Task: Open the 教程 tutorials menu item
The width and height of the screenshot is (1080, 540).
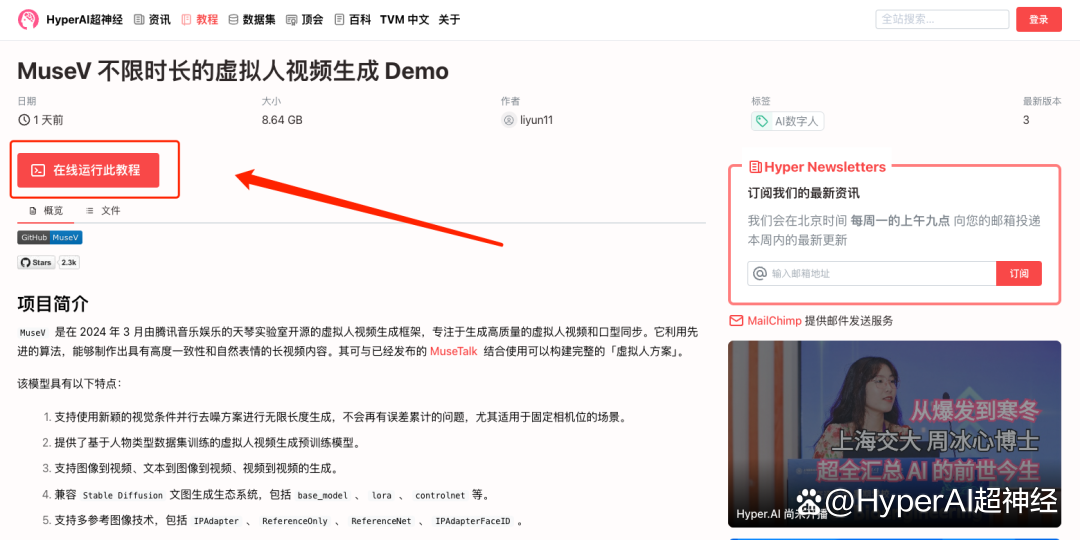Action: point(200,19)
